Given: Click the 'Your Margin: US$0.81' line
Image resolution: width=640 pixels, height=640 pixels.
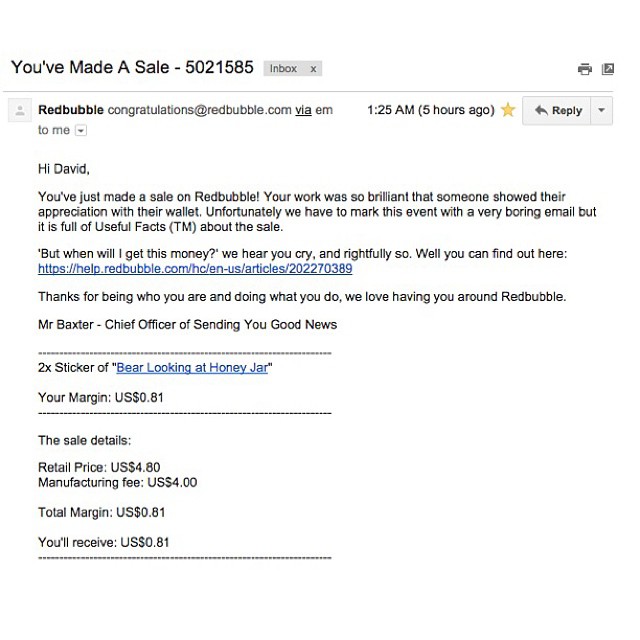Looking at the screenshot, I should [x=100, y=397].
